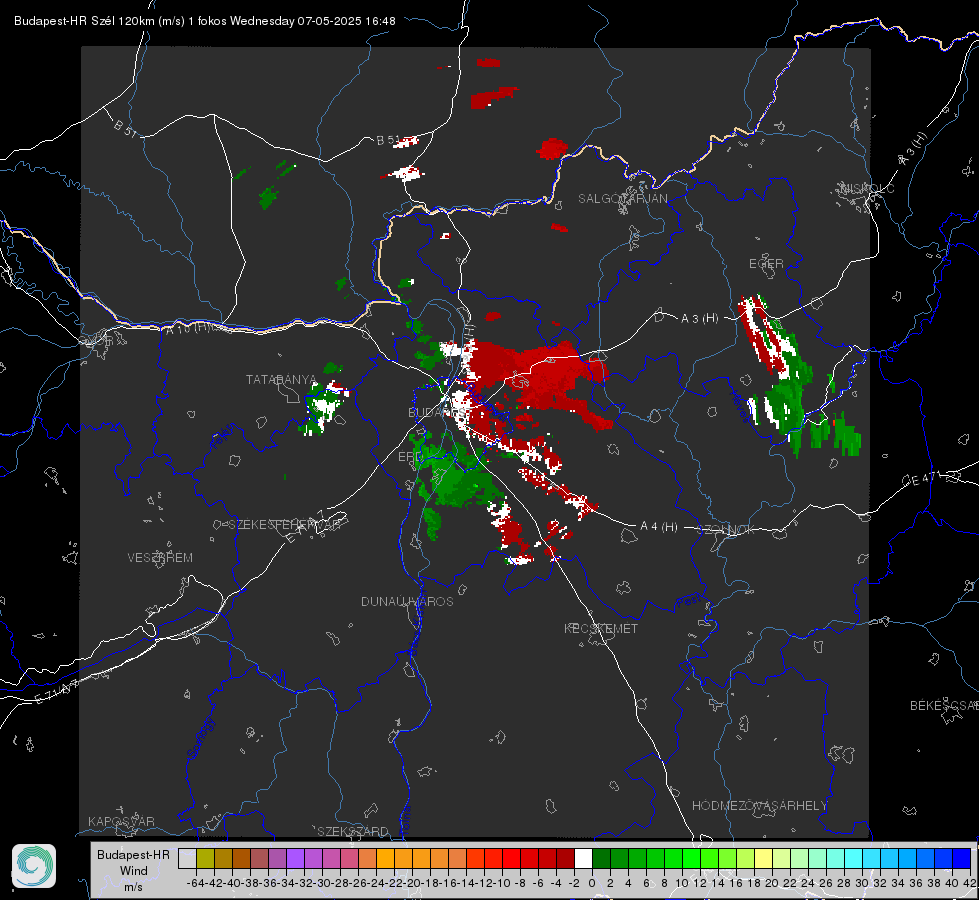The height and width of the screenshot is (900, 979).
Task: Select the cyan swatch between 28 and 30
Action: [x=854, y=858]
